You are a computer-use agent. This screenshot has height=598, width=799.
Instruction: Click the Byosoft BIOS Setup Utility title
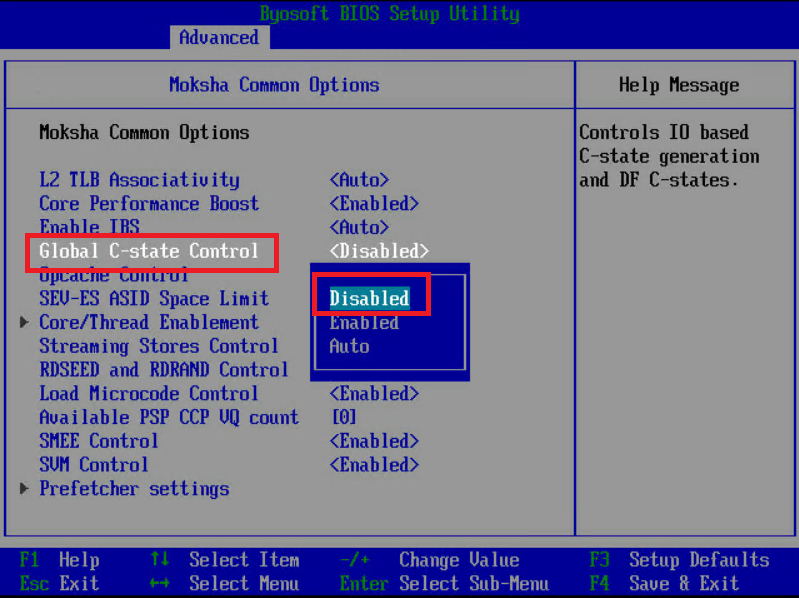point(389,13)
